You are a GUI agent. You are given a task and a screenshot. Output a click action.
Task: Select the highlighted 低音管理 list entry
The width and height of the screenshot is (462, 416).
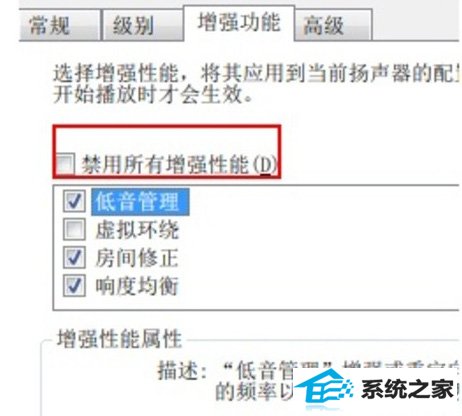pos(140,201)
